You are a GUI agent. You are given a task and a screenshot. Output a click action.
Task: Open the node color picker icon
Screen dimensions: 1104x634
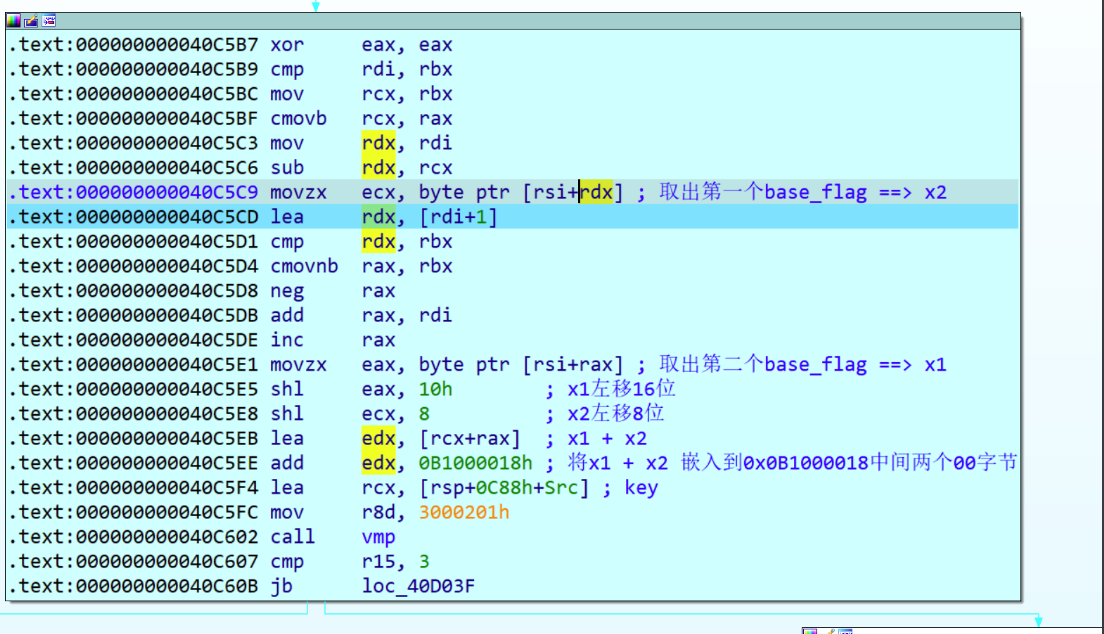[13, 20]
